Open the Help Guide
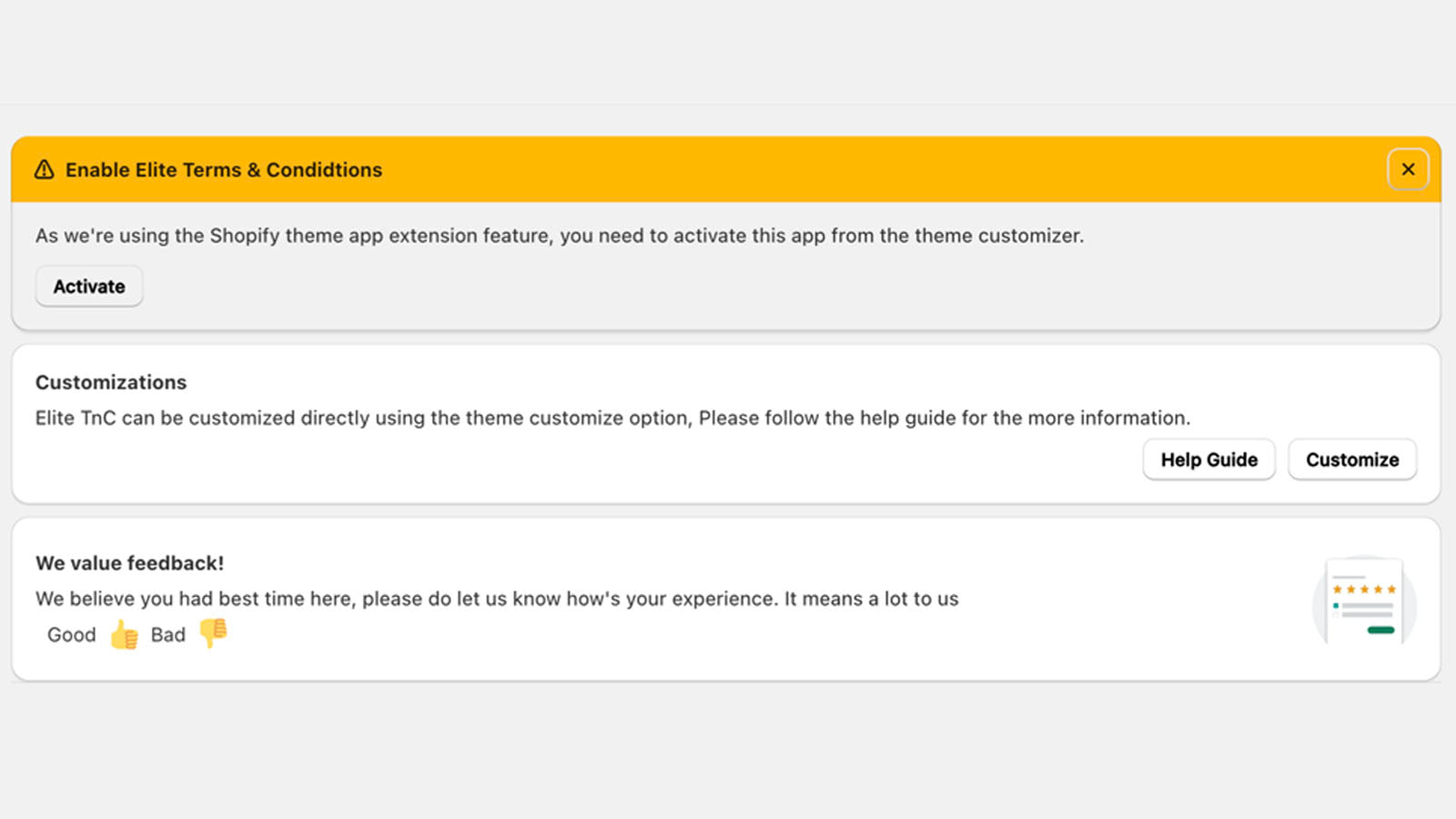This screenshot has height=819, width=1456. [x=1208, y=460]
